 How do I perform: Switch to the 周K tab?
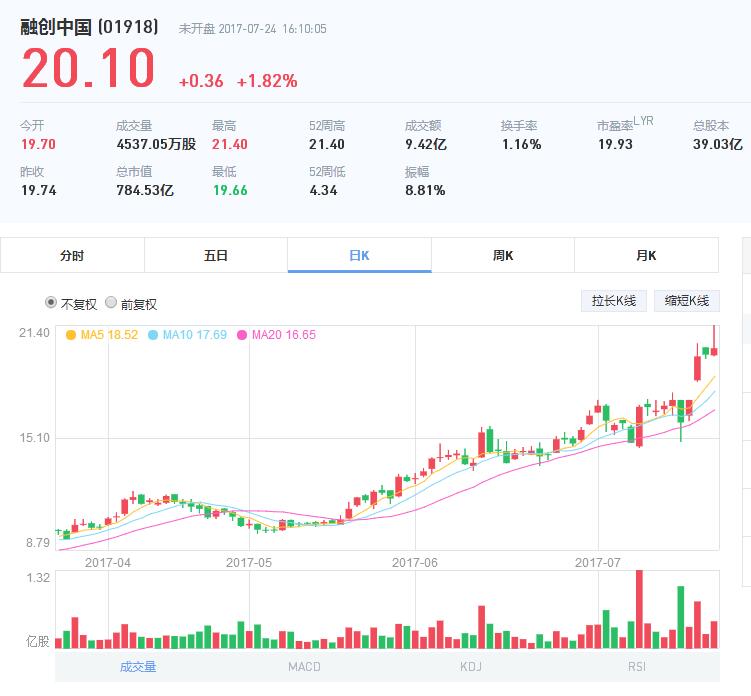pyautogui.click(x=503, y=255)
